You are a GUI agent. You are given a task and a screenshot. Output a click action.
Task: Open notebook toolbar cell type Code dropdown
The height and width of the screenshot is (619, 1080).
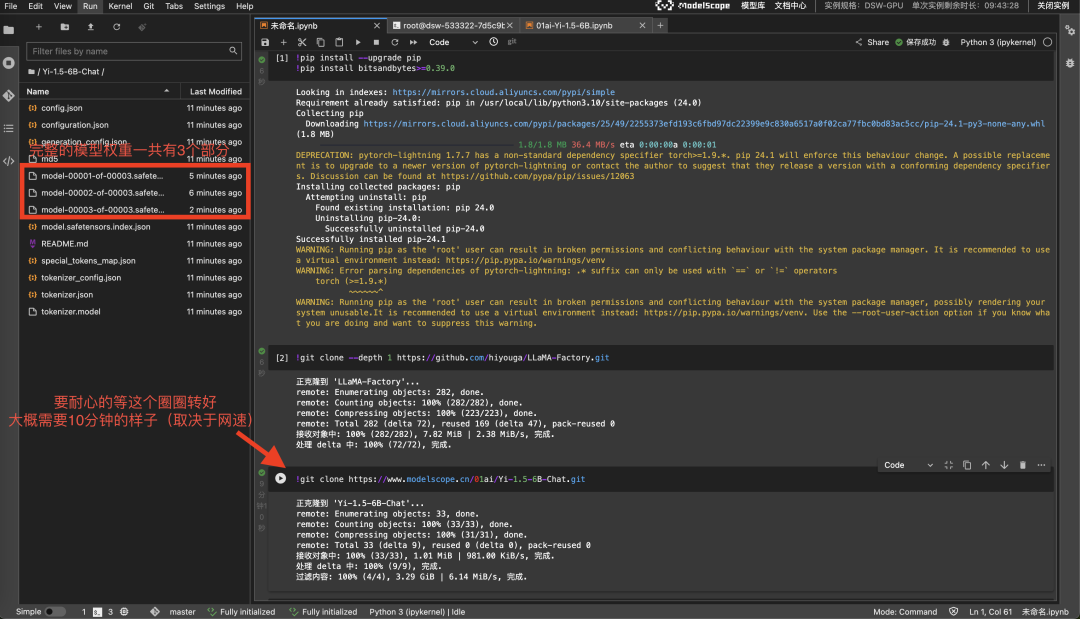(453, 42)
